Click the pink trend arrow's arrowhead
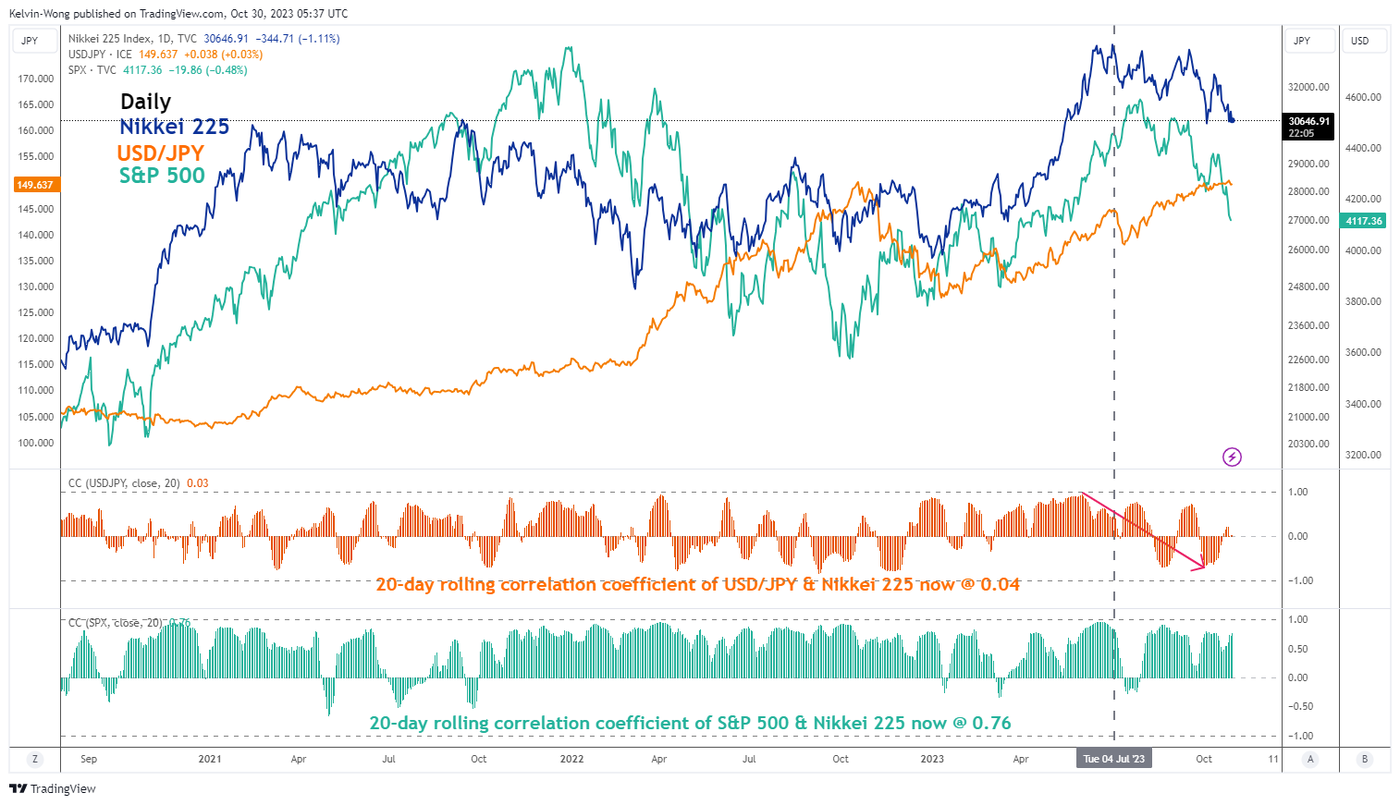The height and width of the screenshot is (805, 1400). 1201,567
